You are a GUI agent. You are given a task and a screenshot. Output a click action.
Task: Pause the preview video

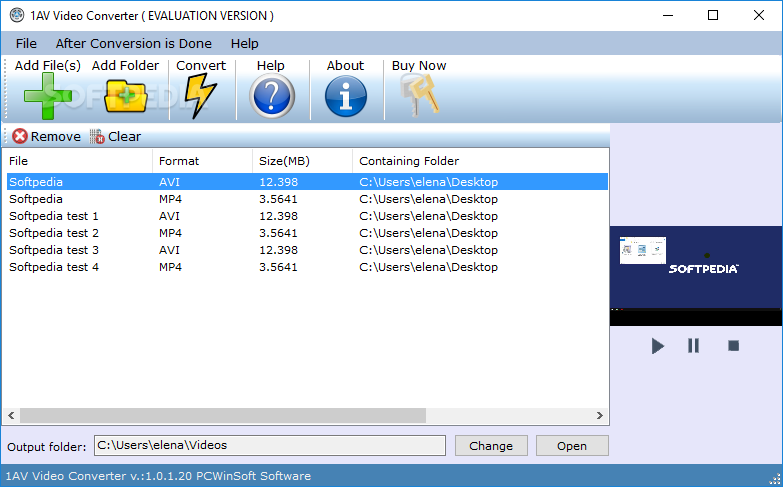click(x=693, y=346)
